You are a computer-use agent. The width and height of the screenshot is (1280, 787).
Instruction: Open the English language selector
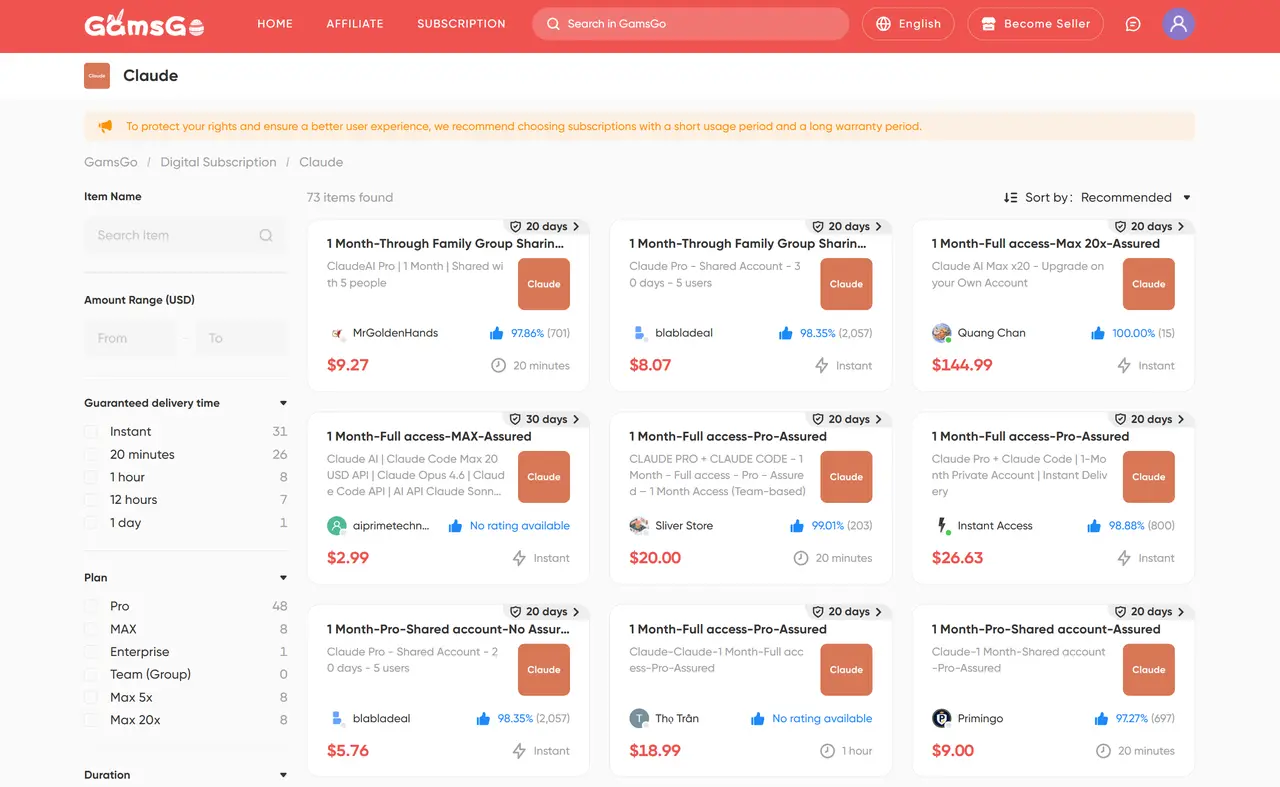coord(908,24)
